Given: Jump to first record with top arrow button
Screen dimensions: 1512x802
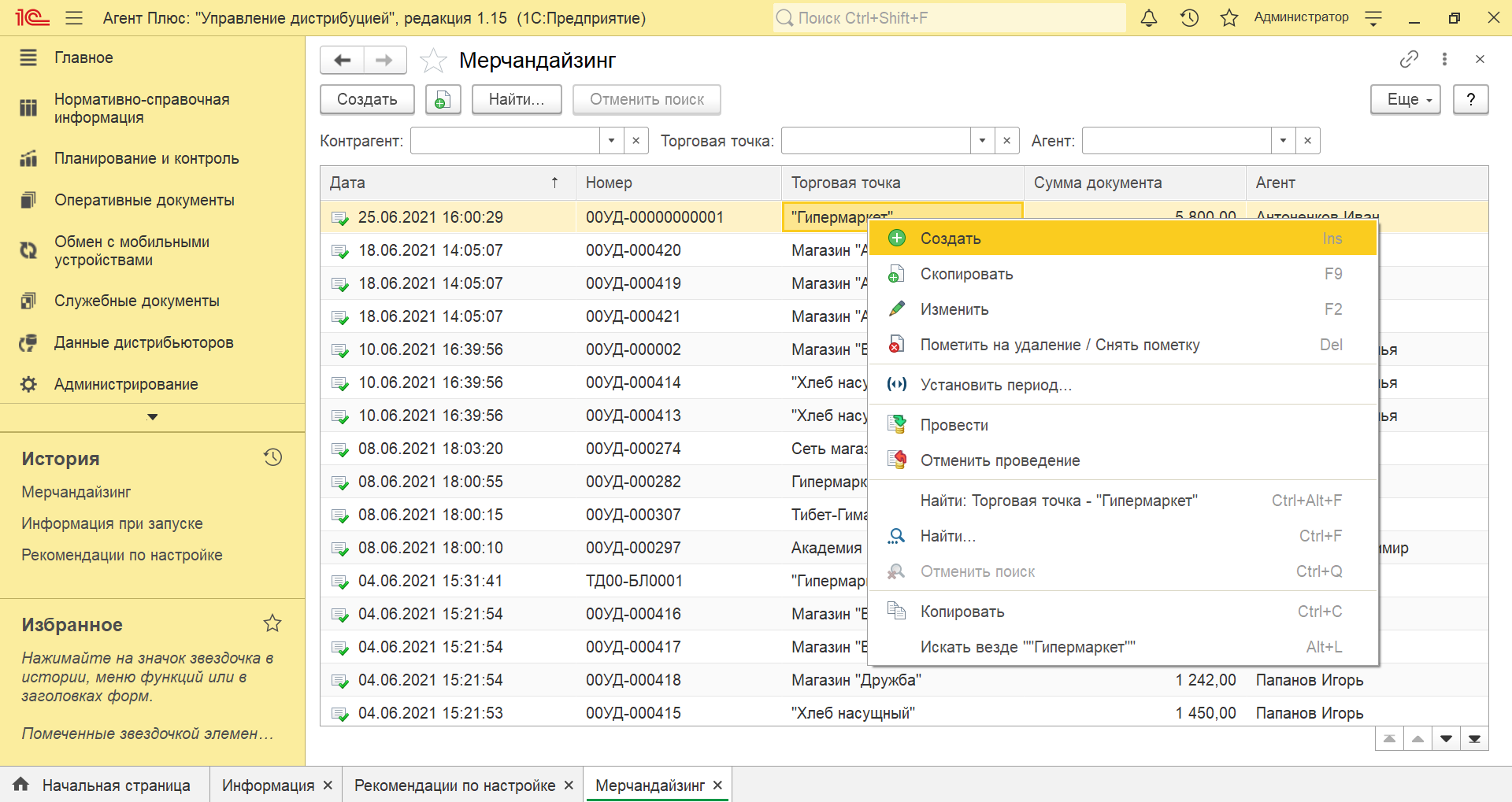Looking at the screenshot, I should pyautogui.click(x=1389, y=738).
